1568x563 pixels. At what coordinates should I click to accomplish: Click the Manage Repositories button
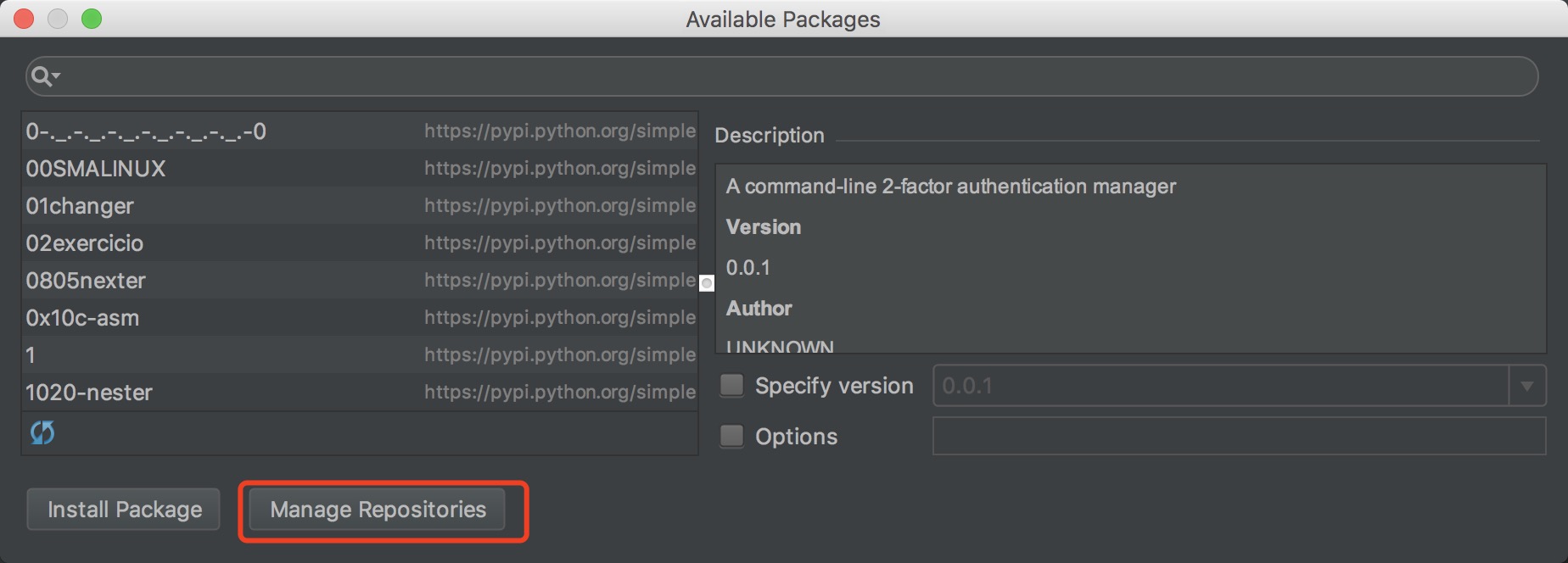[x=378, y=510]
